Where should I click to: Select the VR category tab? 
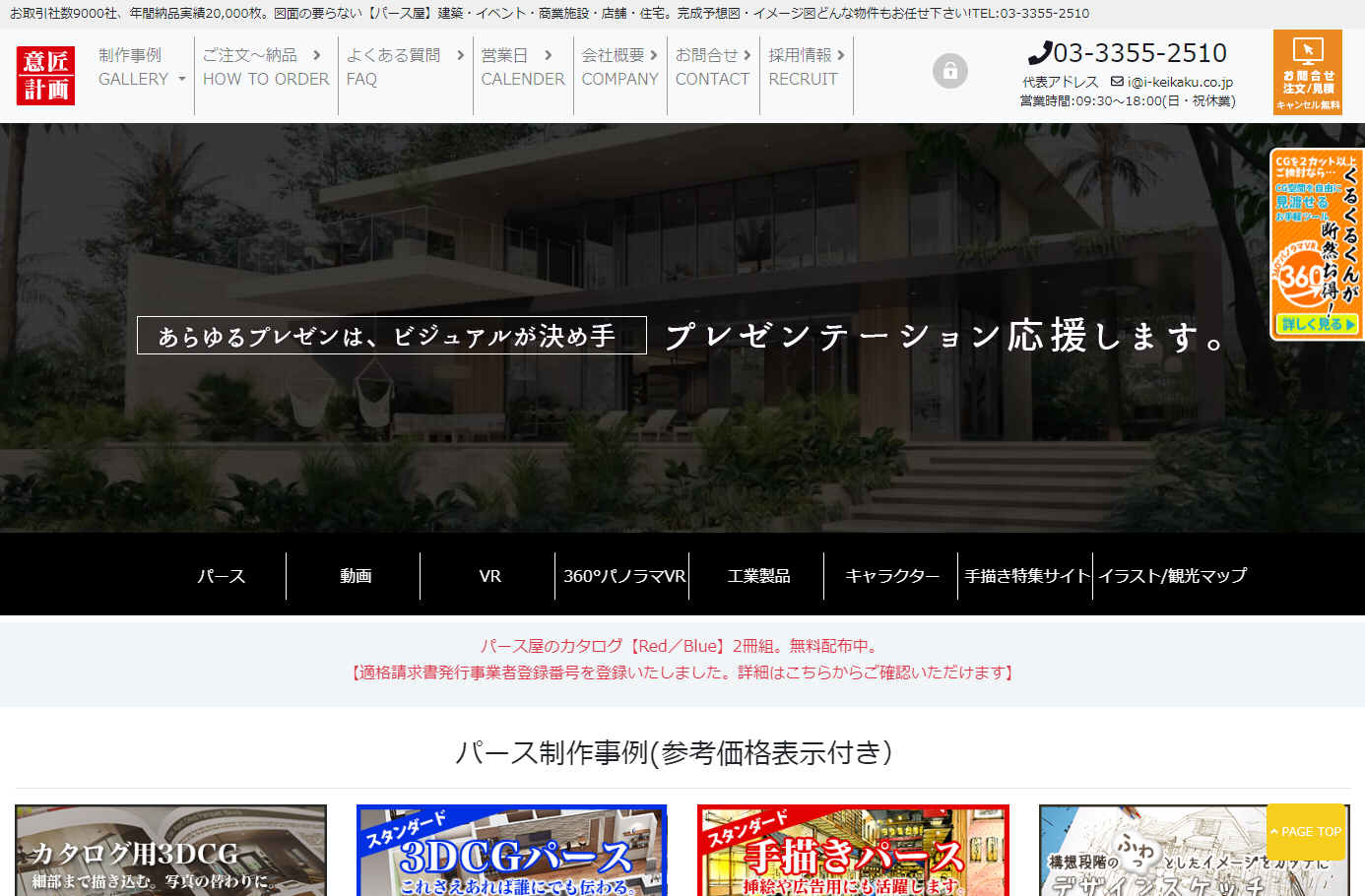pos(490,576)
